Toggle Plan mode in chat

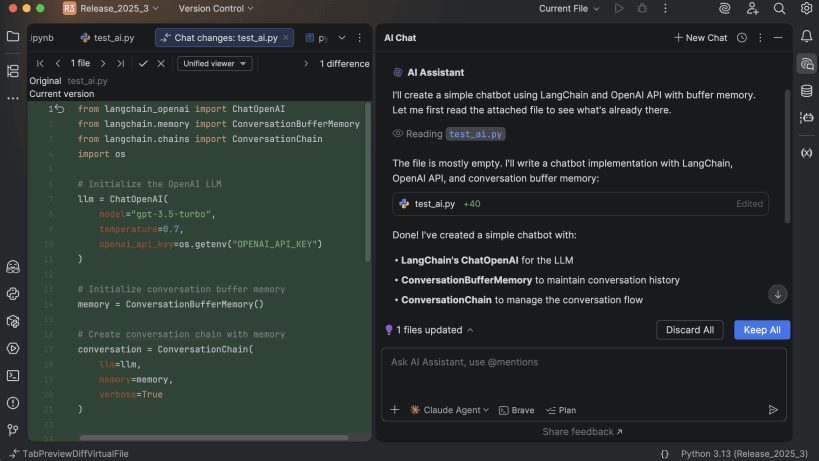pos(561,410)
